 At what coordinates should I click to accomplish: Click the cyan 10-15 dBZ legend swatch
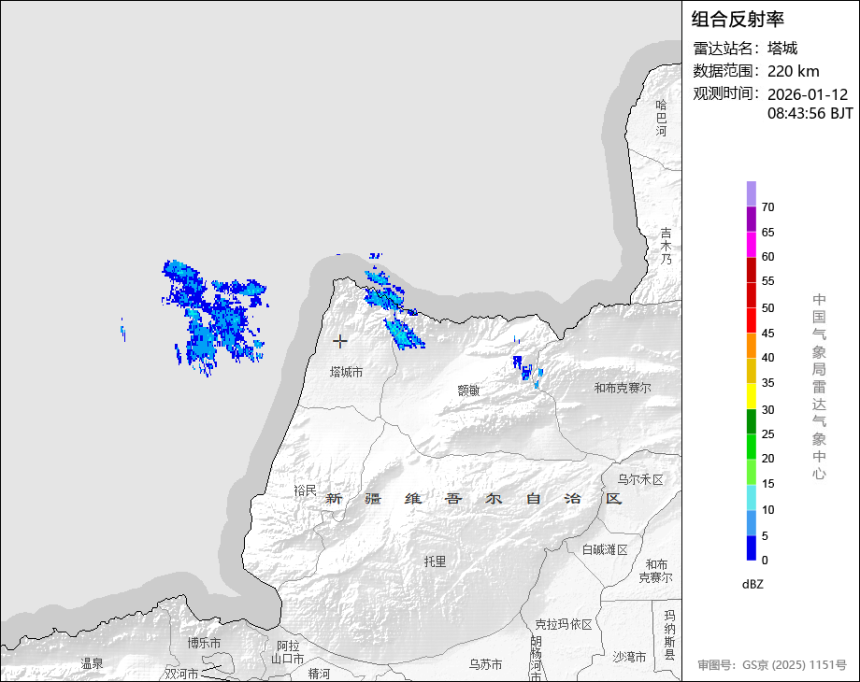(751, 497)
